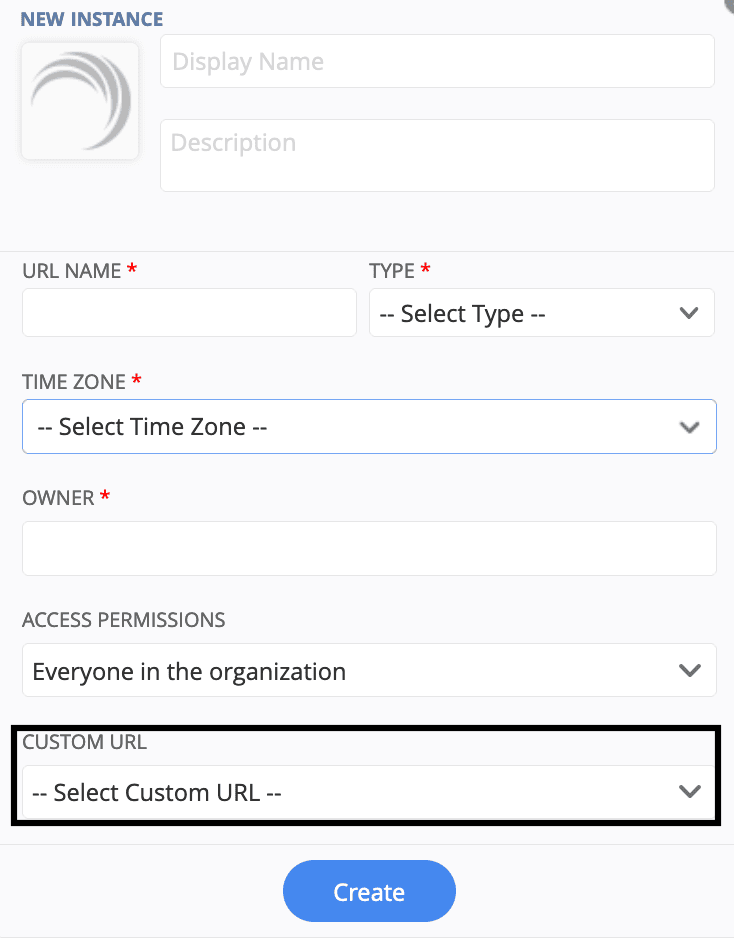Focus the Display Name field
Image resolution: width=734 pixels, height=938 pixels.
(437, 62)
